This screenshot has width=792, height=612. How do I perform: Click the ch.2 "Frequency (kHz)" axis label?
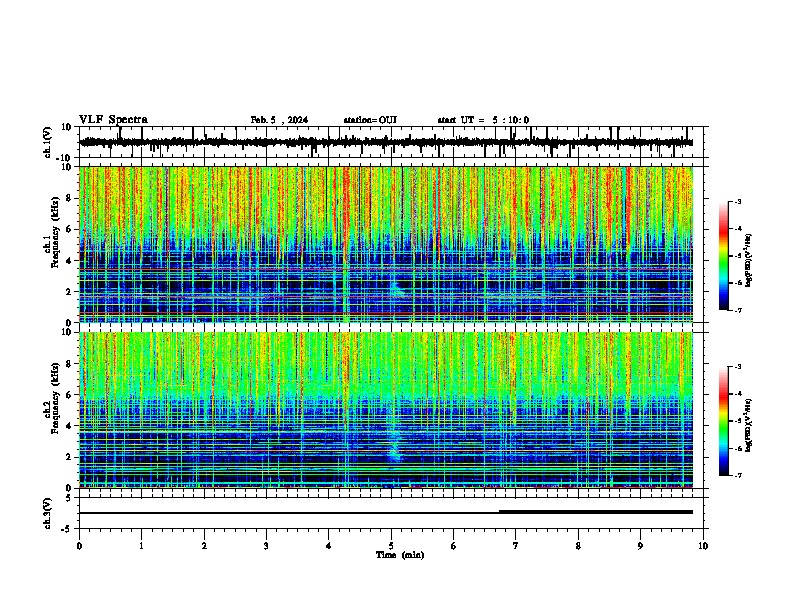point(55,398)
